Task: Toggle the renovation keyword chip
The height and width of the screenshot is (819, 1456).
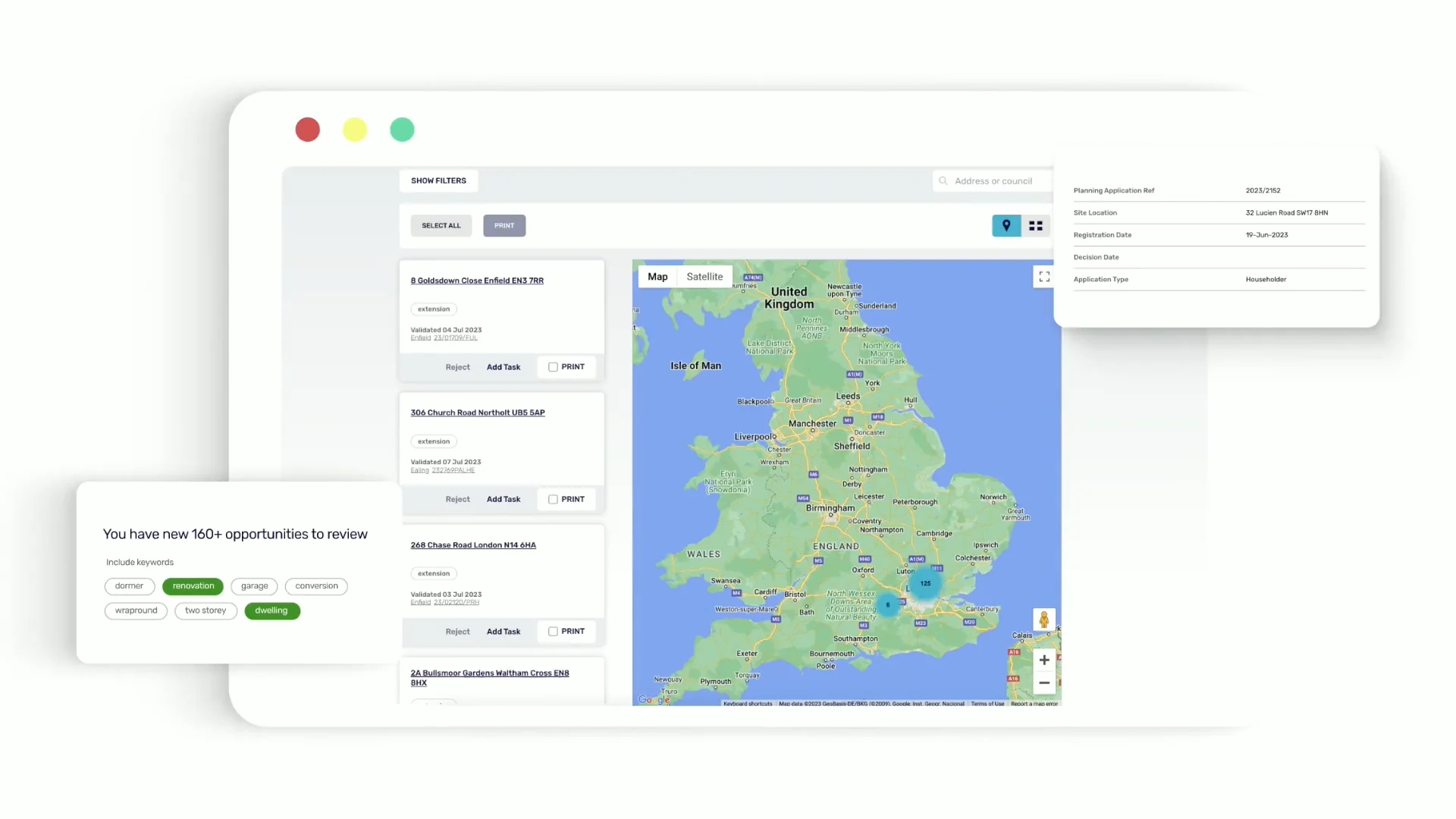Action: [193, 586]
